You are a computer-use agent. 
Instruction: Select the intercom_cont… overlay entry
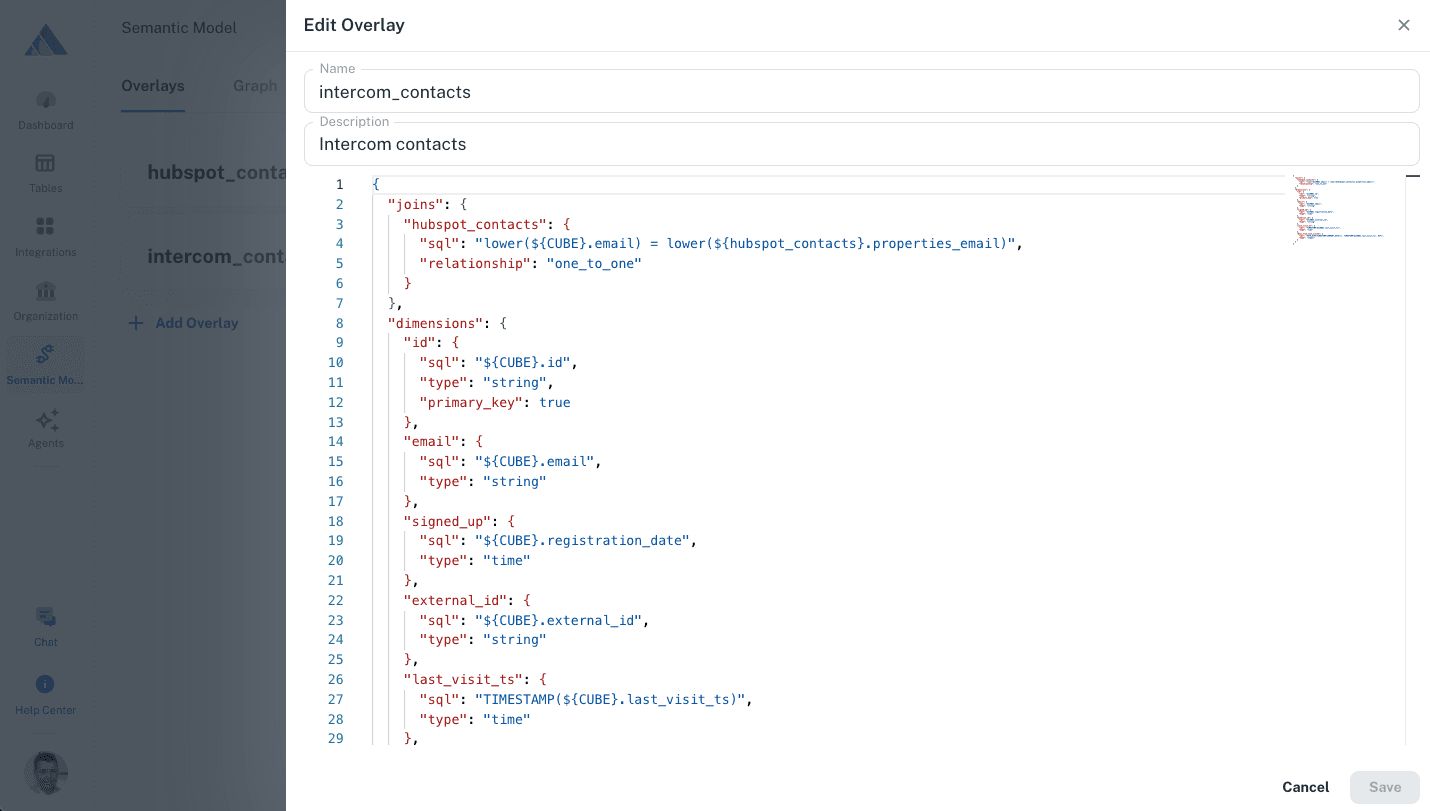[217, 256]
